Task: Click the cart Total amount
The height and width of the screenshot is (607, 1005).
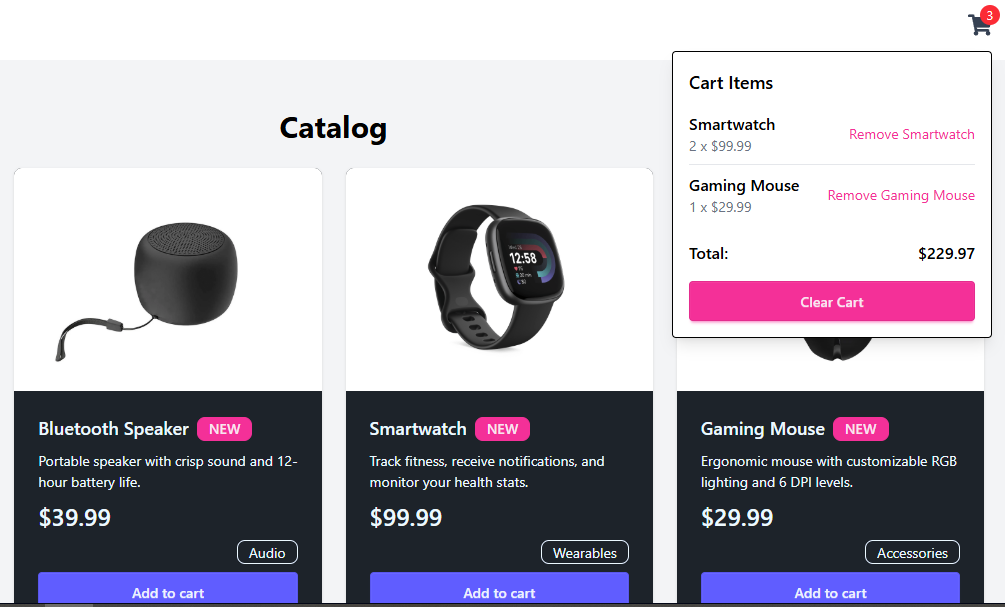Action: tap(946, 253)
